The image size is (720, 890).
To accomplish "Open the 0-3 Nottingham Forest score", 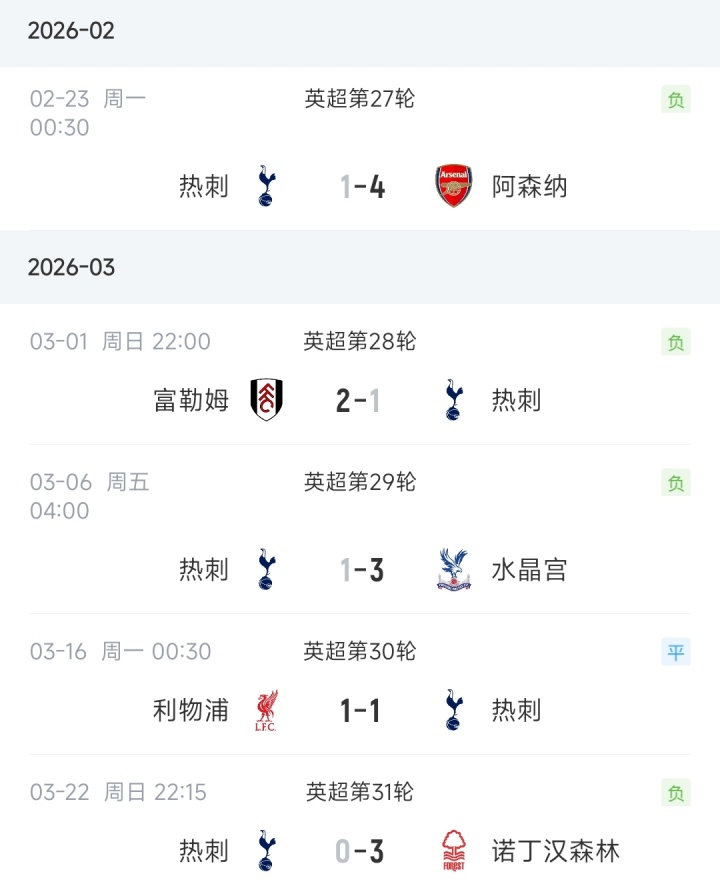I will click(360, 852).
